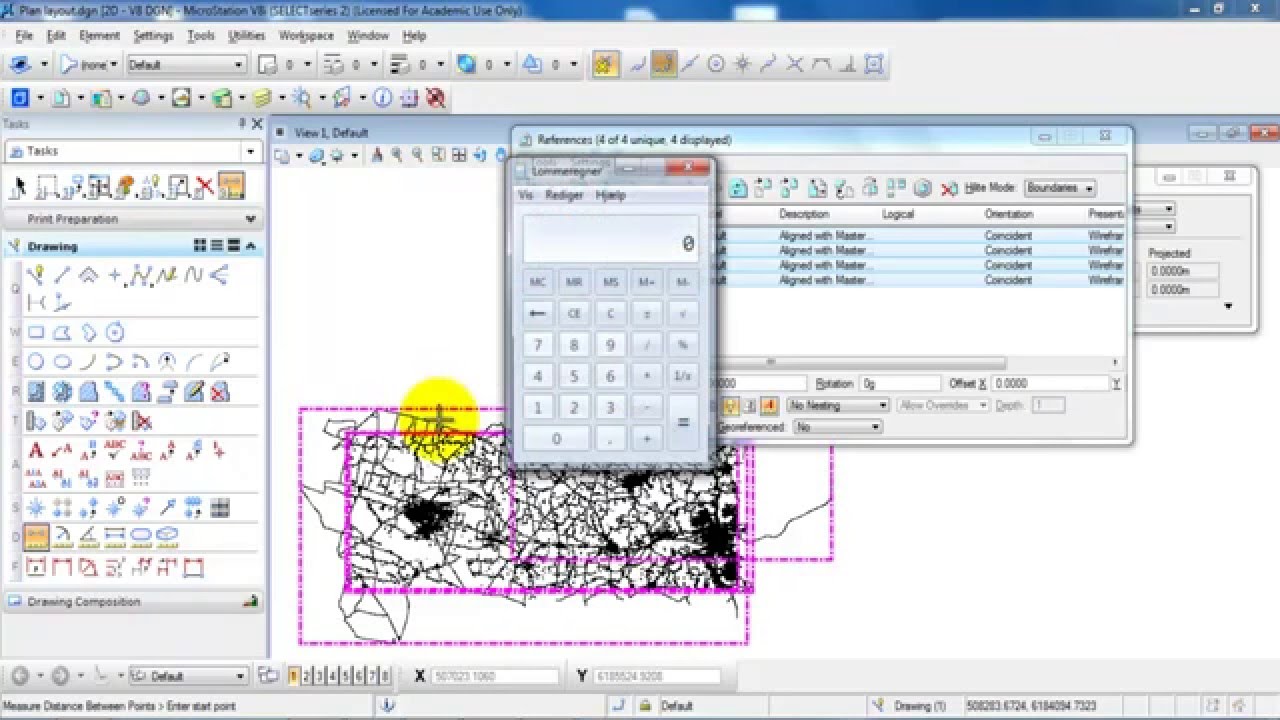
Task: Click Zoom In magnifier in View 1 toolbar
Action: [397, 155]
